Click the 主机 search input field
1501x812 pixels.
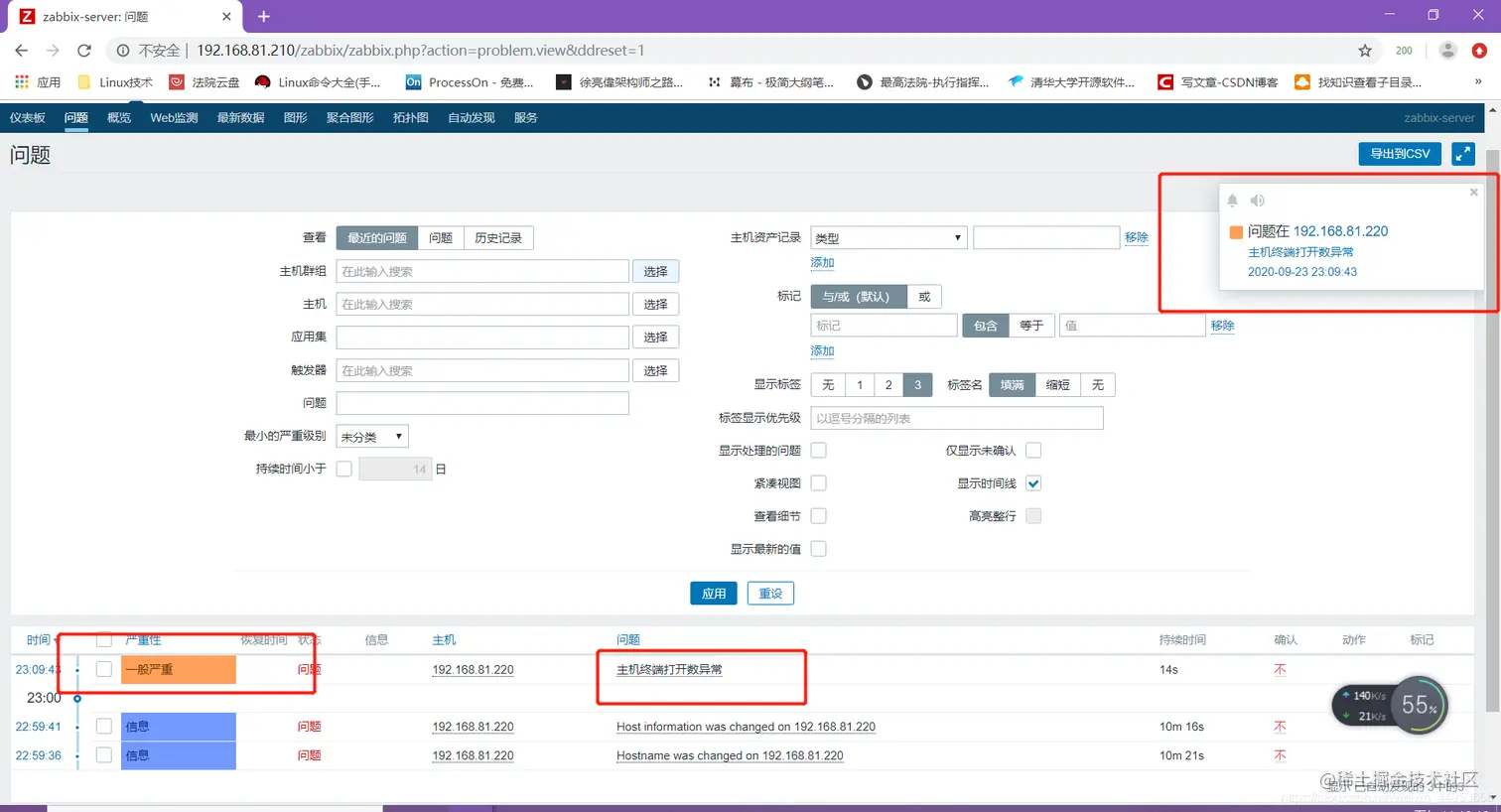[x=482, y=304]
